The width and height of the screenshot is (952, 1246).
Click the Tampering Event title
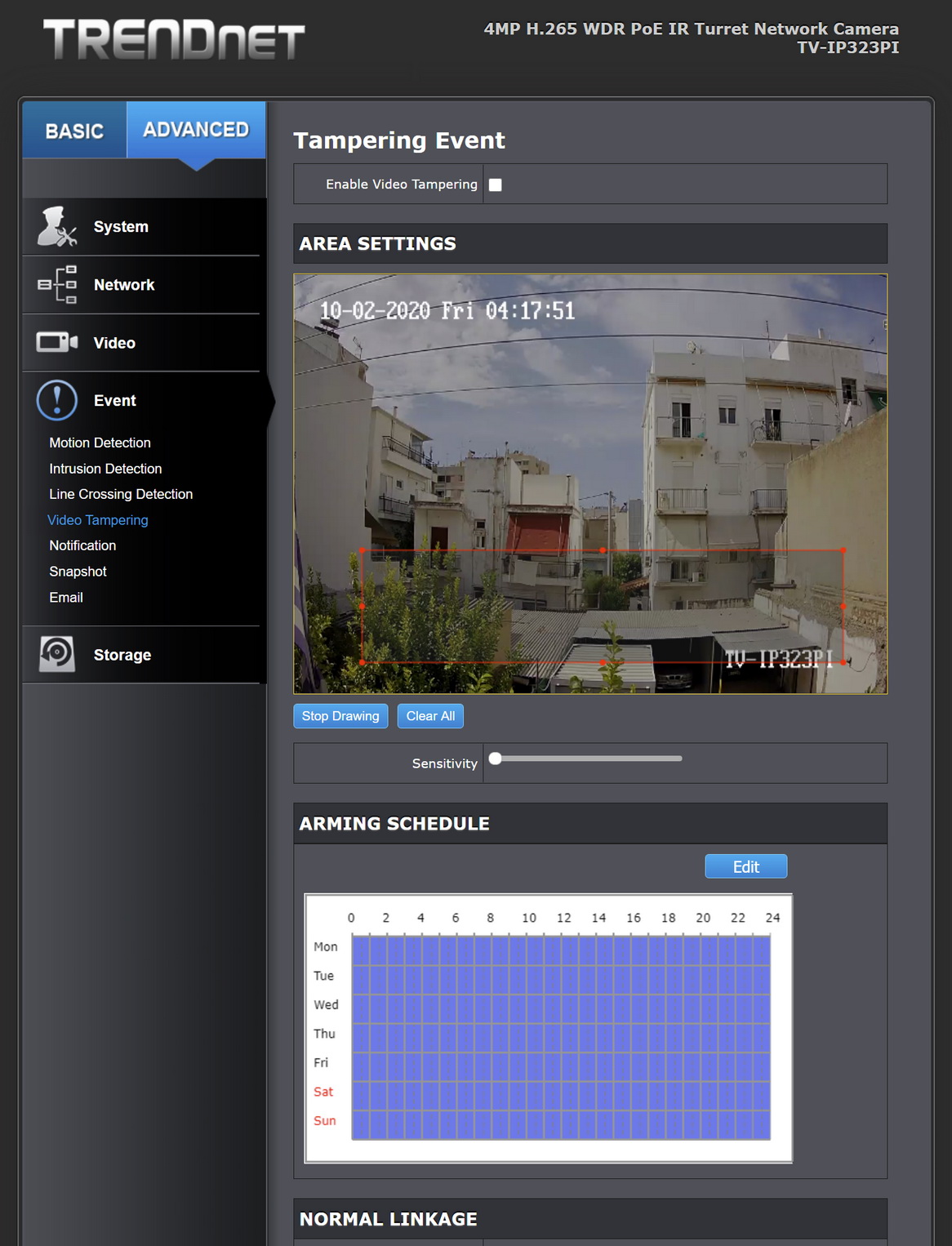point(399,140)
